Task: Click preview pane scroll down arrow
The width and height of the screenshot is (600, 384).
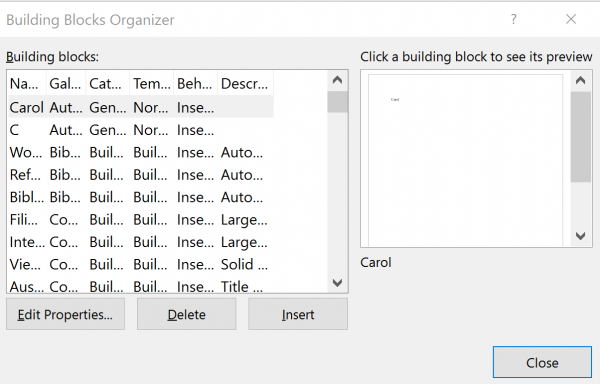Action: (x=580, y=236)
